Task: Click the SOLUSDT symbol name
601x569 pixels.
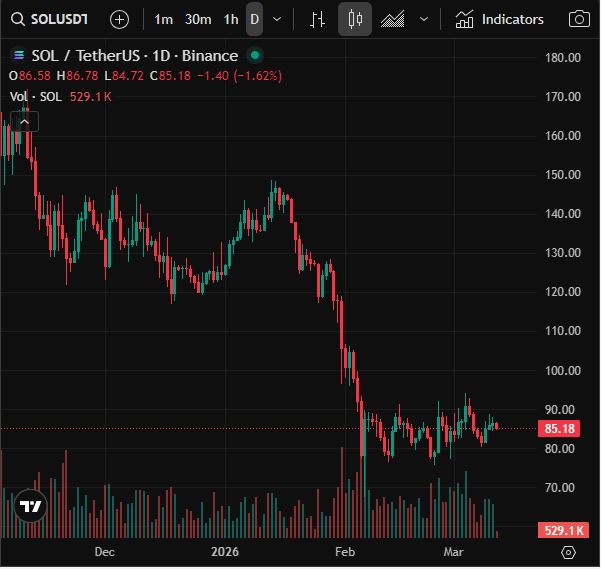Action: (x=59, y=19)
